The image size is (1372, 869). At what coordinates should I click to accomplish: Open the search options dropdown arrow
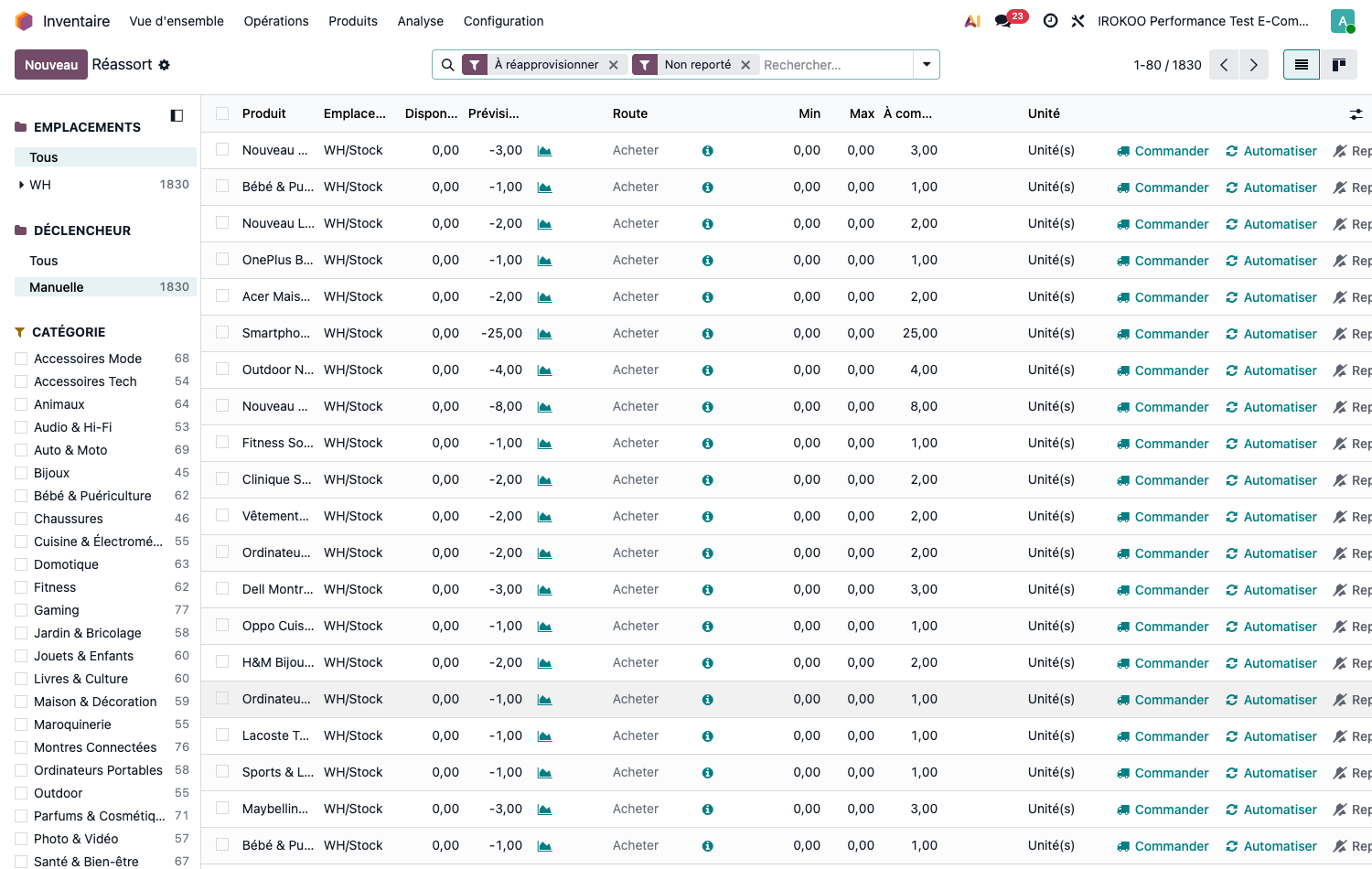click(x=927, y=65)
